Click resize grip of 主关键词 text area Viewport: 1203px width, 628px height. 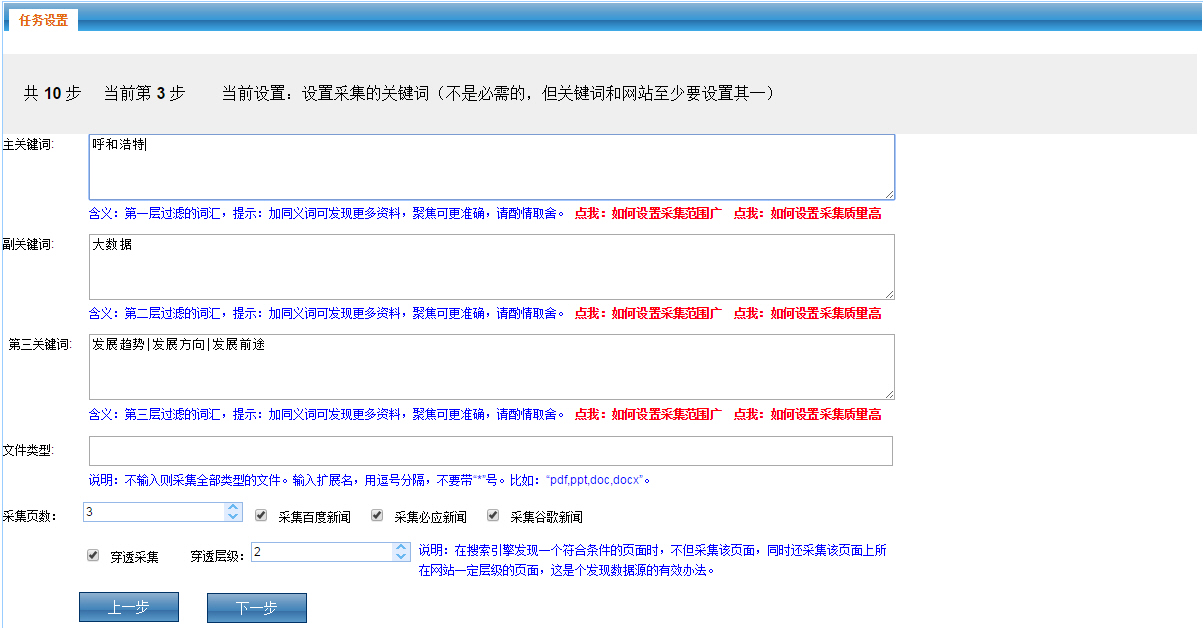coord(888,193)
